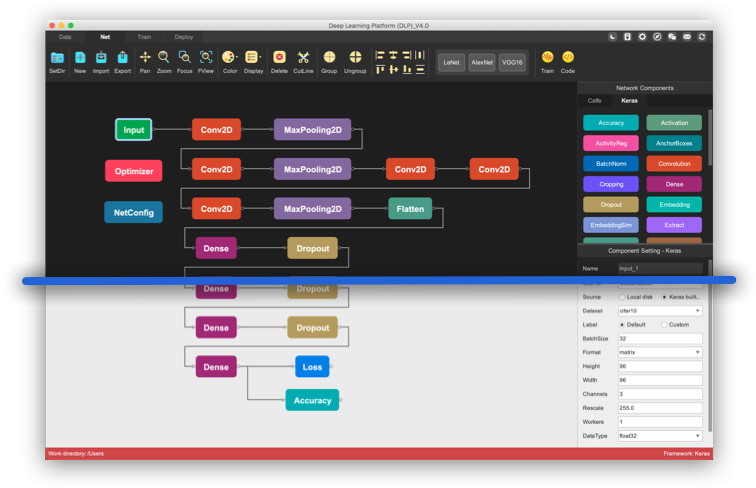Select the Flatten node on canvas

pos(410,209)
